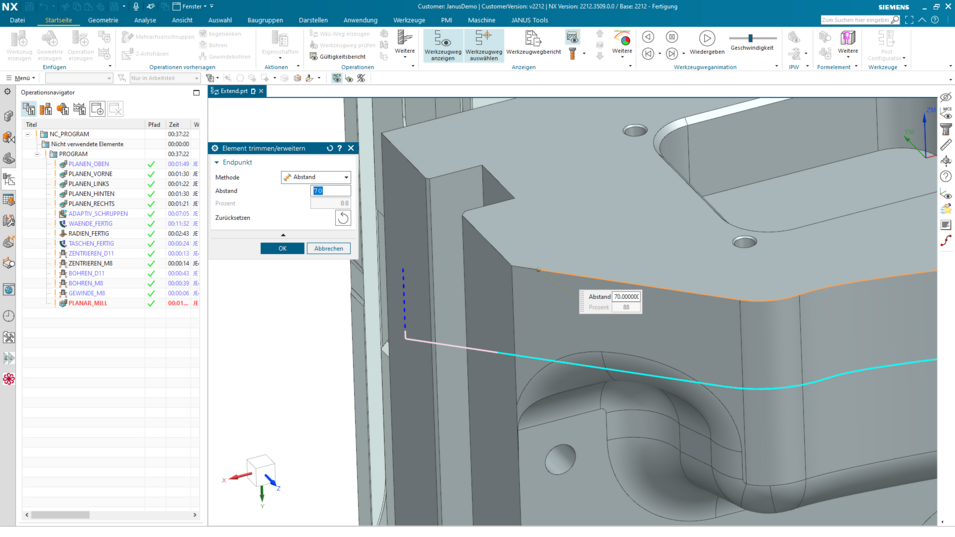This screenshot has height=537, width=955.
Task: Select the PLANEN_OBEN operation
Action: (89, 164)
